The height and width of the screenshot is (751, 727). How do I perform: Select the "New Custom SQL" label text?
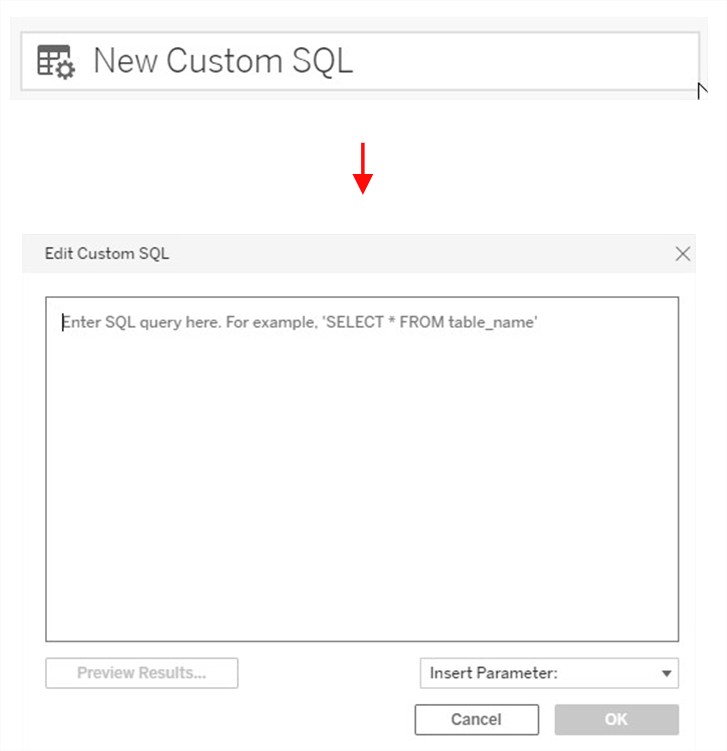pyautogui.click(x=223, y=61)
